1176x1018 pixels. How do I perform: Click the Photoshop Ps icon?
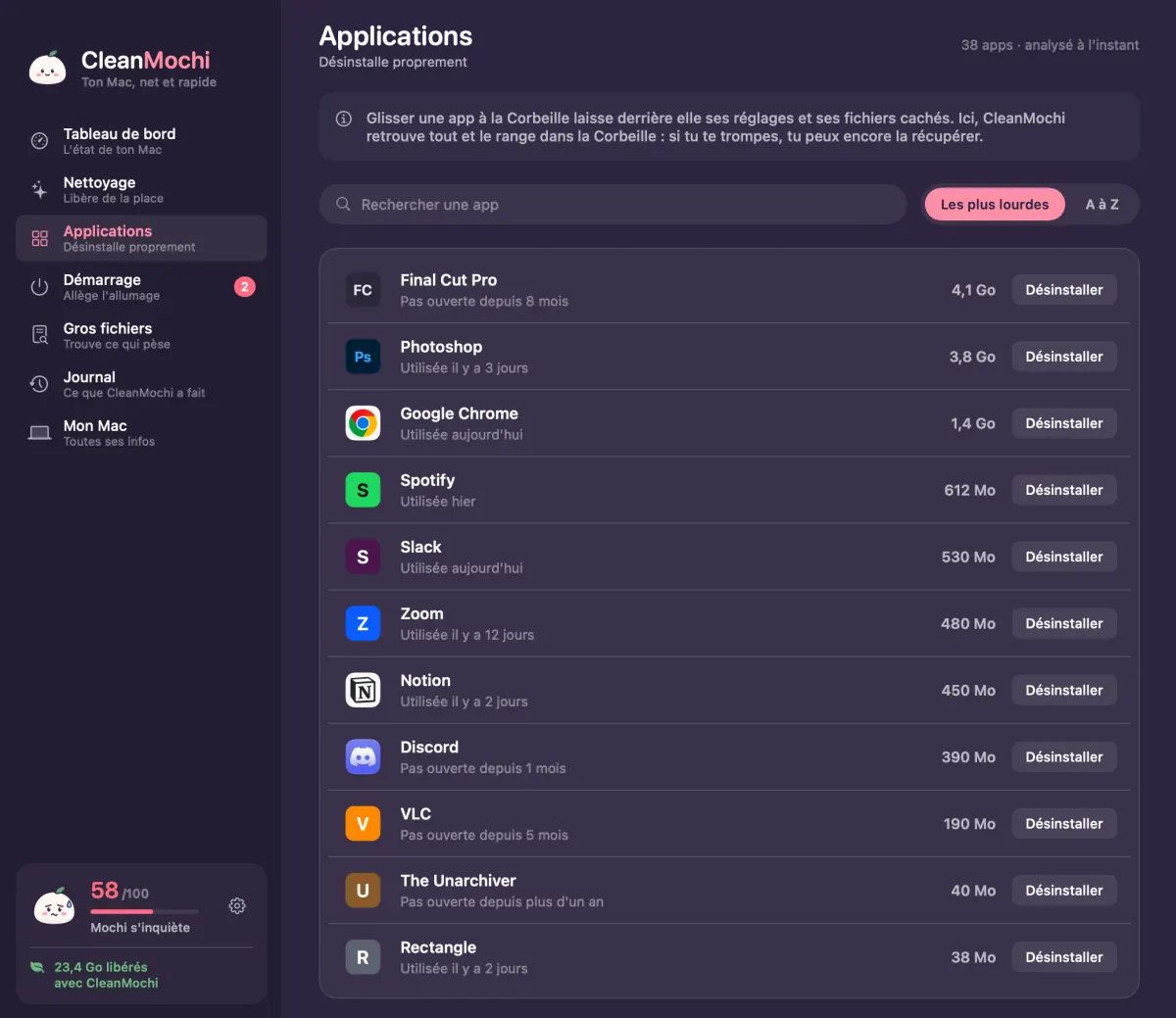[363, 357]
